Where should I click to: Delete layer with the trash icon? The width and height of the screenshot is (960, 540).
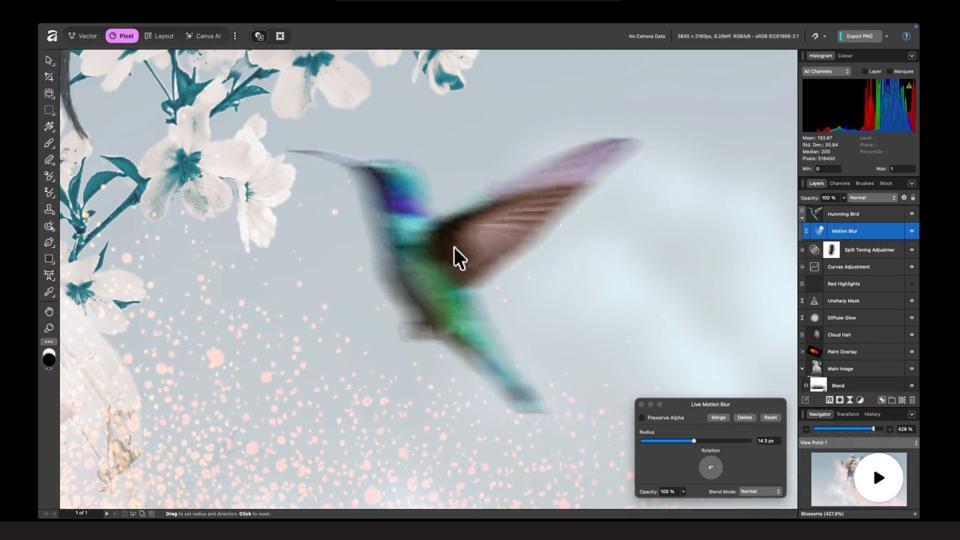pyautogui.click(x=912, y=400)
